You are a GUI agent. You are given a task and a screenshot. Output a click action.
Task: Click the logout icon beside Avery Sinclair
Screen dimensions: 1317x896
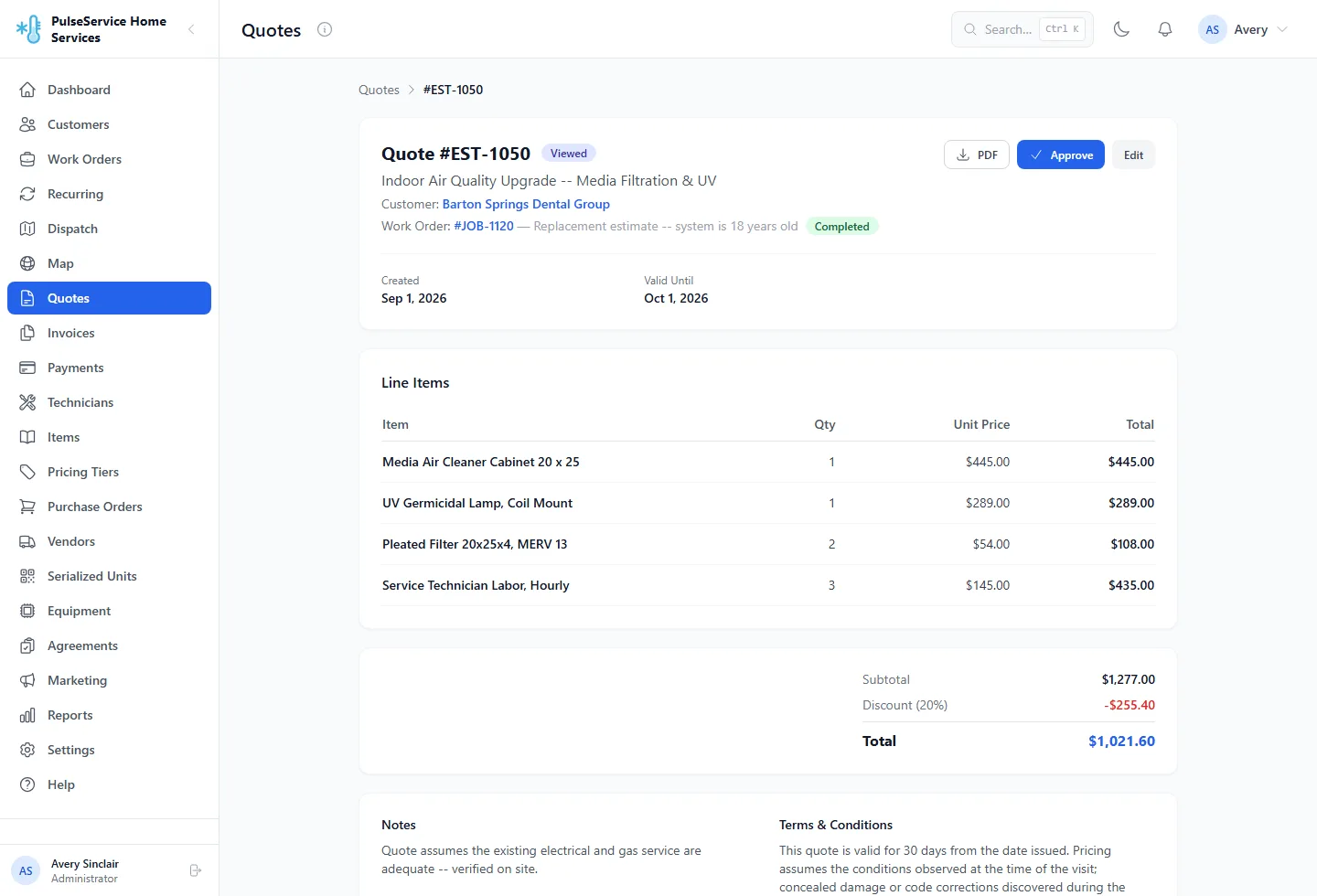pyautogui.click(x=195, y=870)
